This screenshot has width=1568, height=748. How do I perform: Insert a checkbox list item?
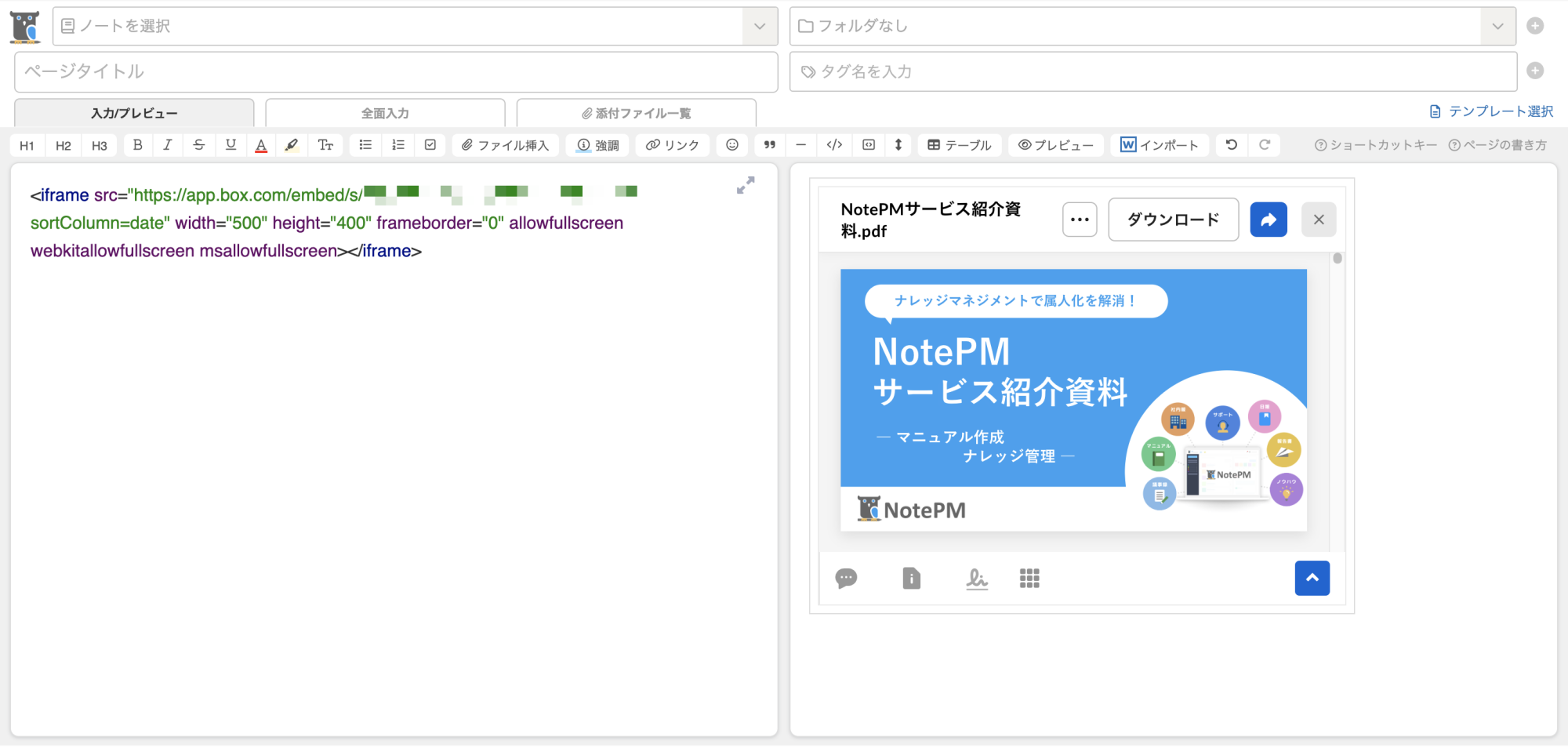pyautogui.click(x=430, y=145)
